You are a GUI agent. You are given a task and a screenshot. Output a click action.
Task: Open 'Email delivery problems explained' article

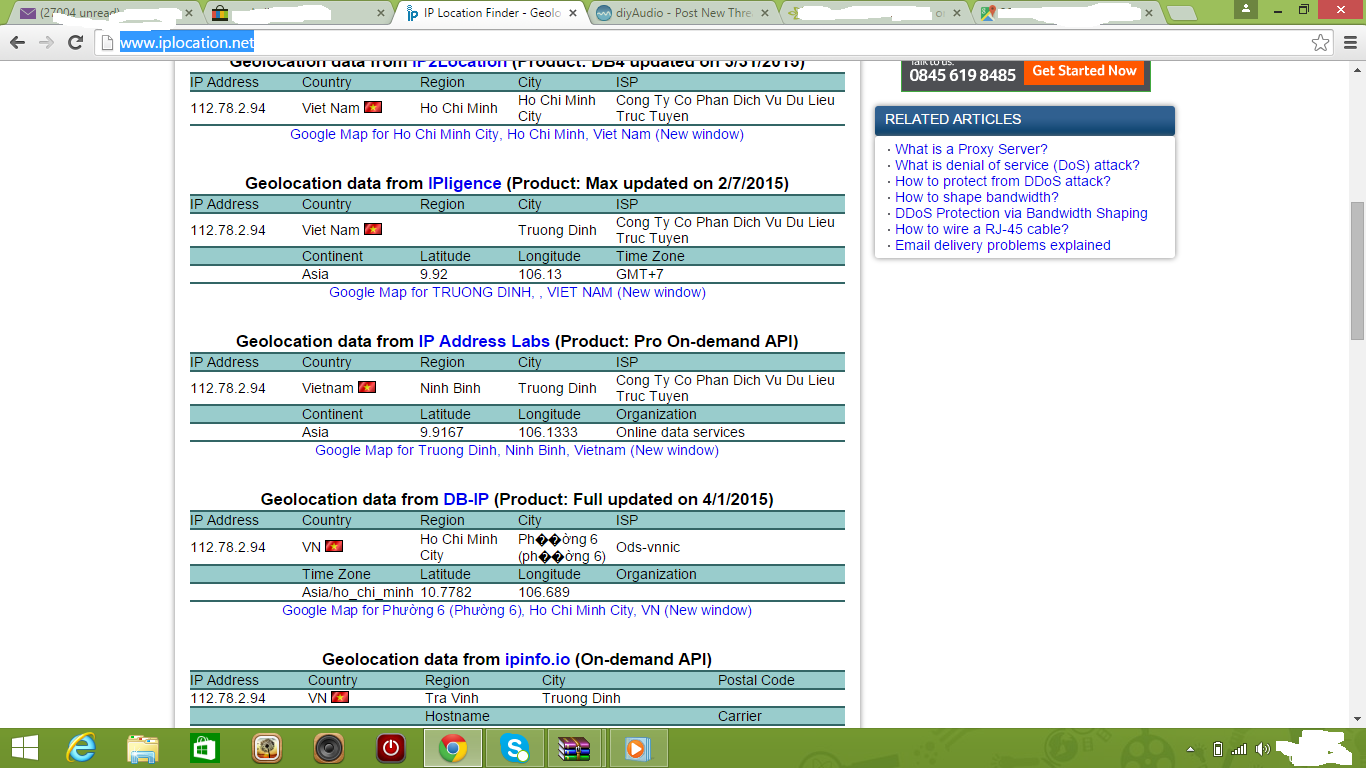pos(1002,245)
